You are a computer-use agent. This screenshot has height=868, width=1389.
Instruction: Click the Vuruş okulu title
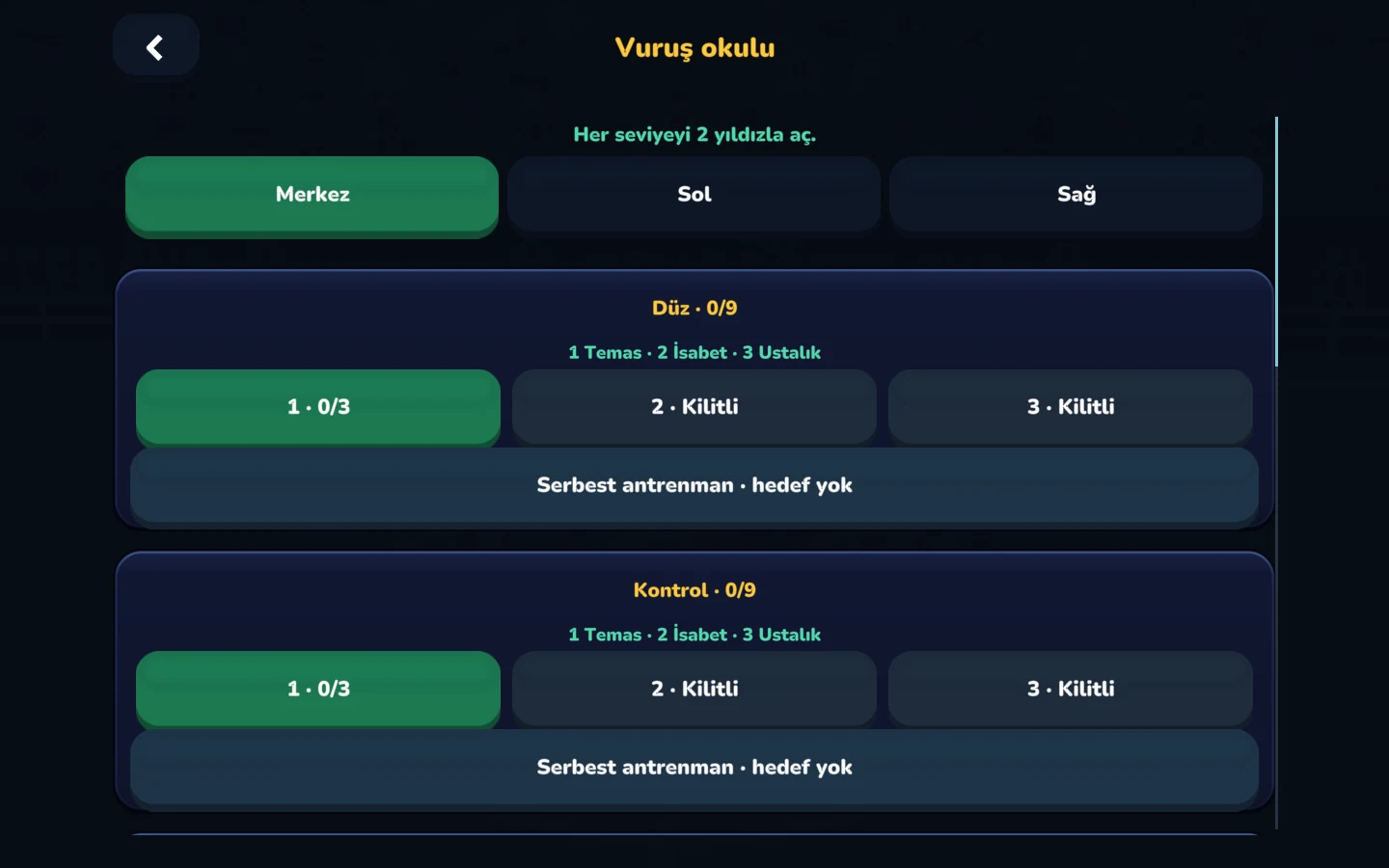694,48
